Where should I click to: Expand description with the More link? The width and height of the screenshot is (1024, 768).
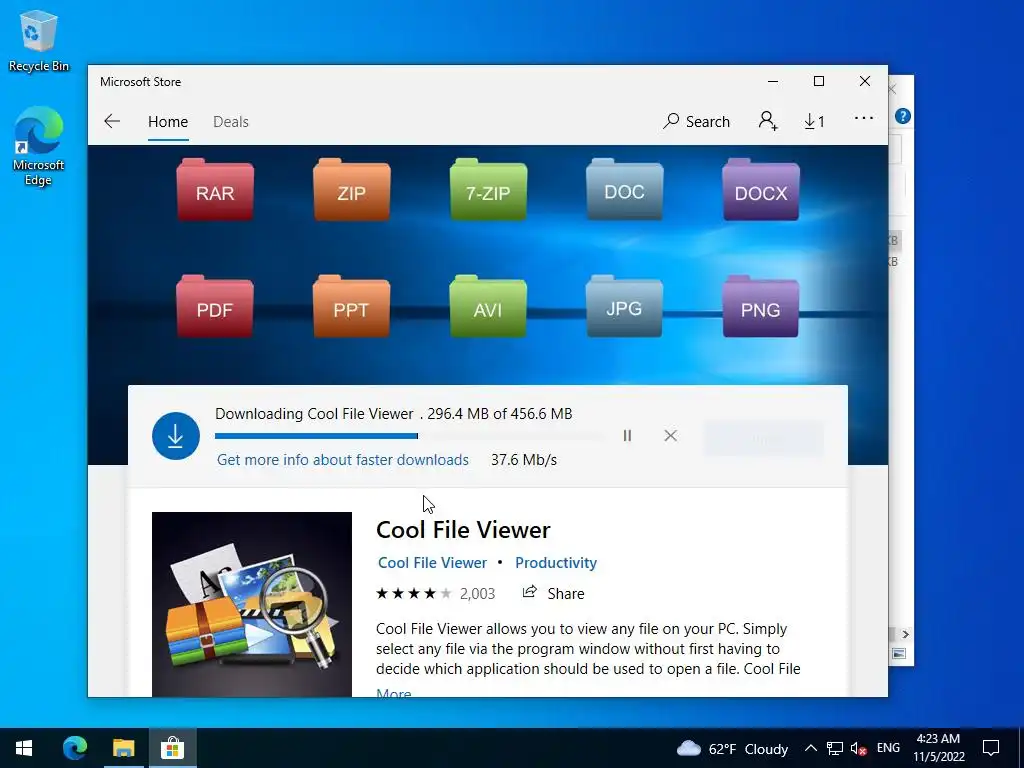(x=394, y=692)
